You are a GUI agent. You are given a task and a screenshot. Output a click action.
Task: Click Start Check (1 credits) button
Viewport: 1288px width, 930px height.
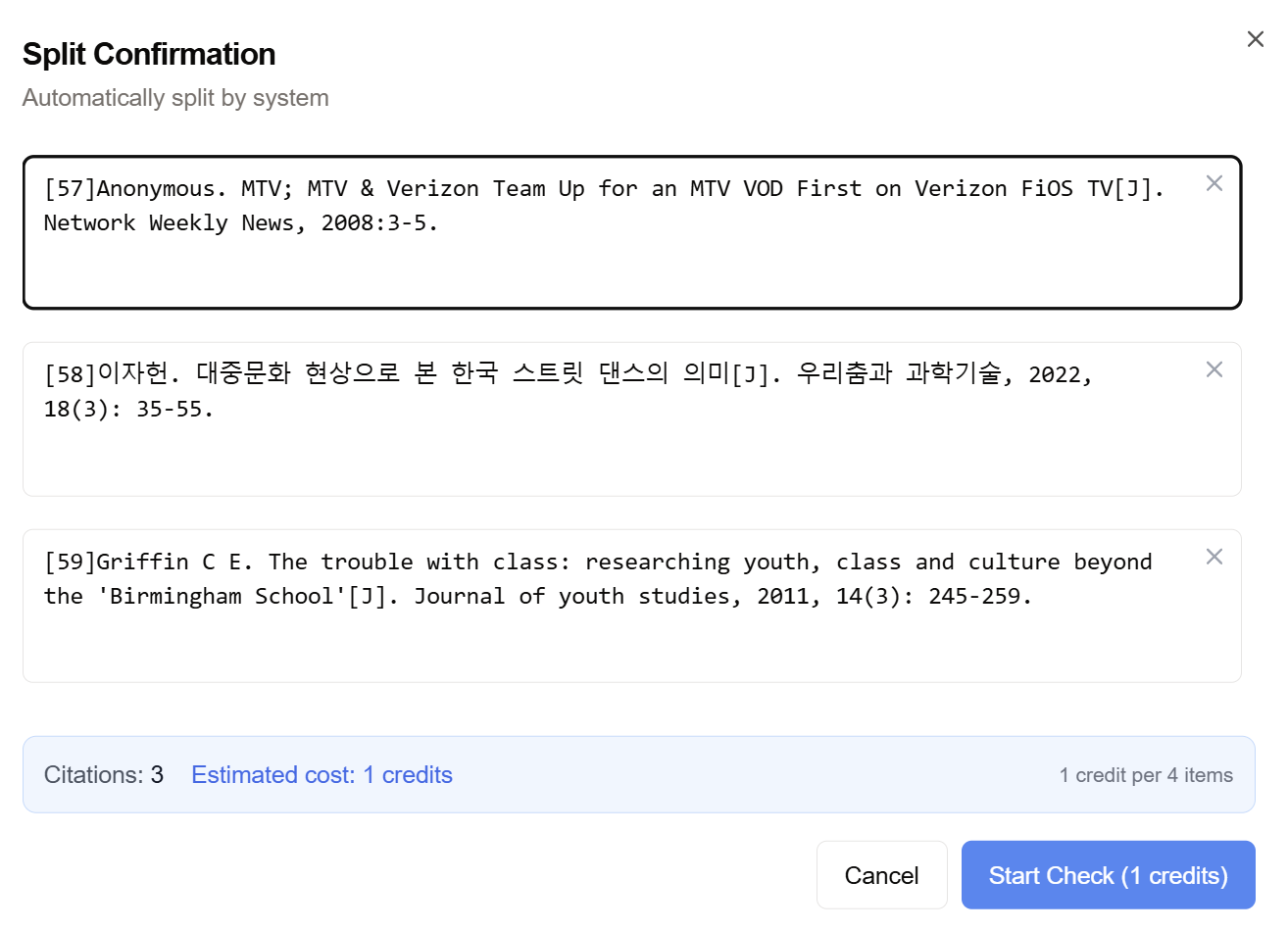point(1108,875)
